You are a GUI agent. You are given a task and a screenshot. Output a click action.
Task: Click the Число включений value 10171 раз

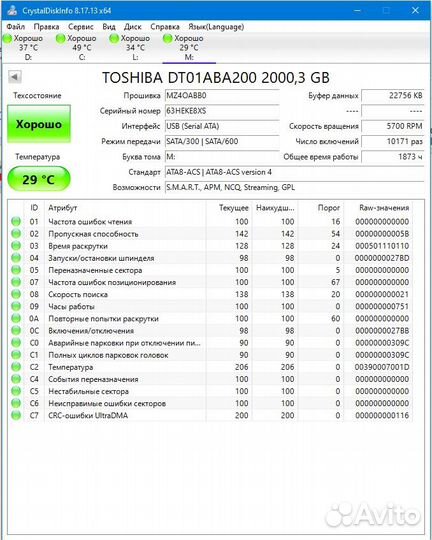tap(392, 142)
